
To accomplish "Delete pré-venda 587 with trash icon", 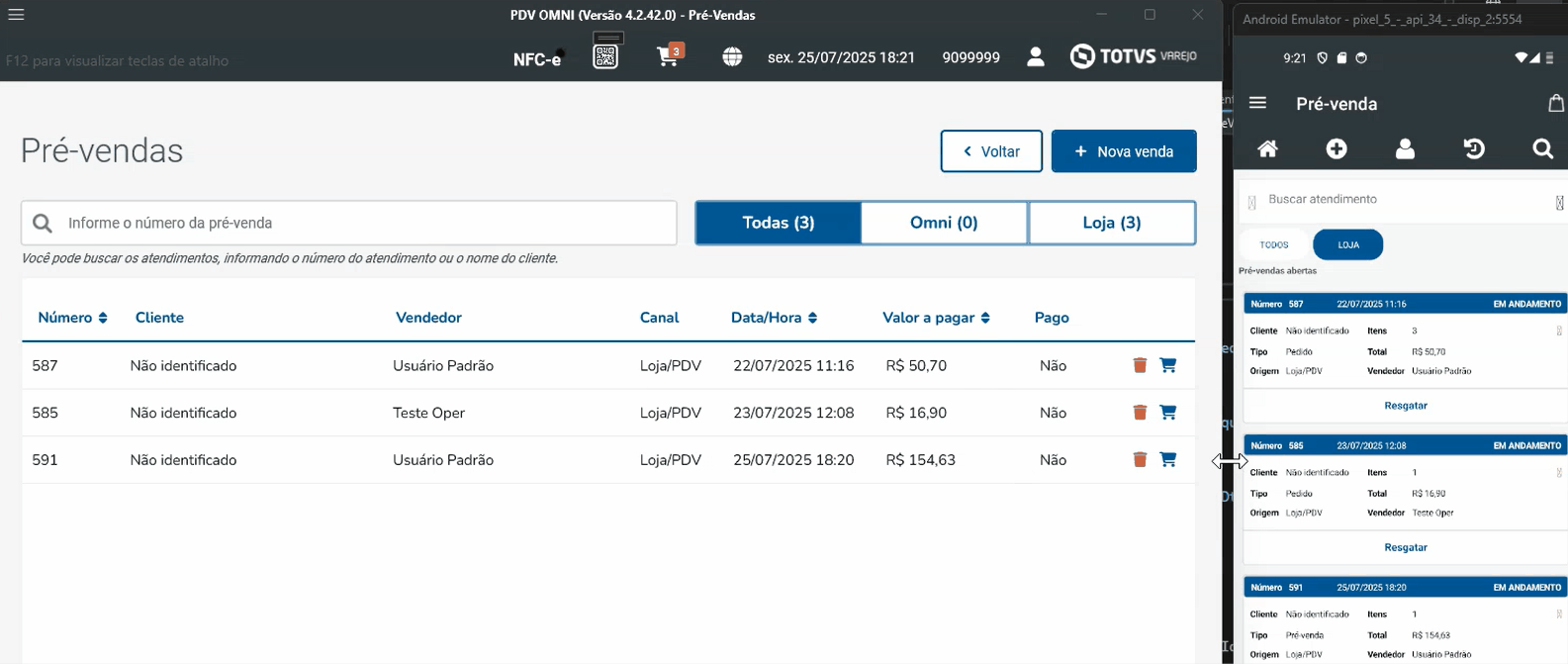I will (1140, 365).
